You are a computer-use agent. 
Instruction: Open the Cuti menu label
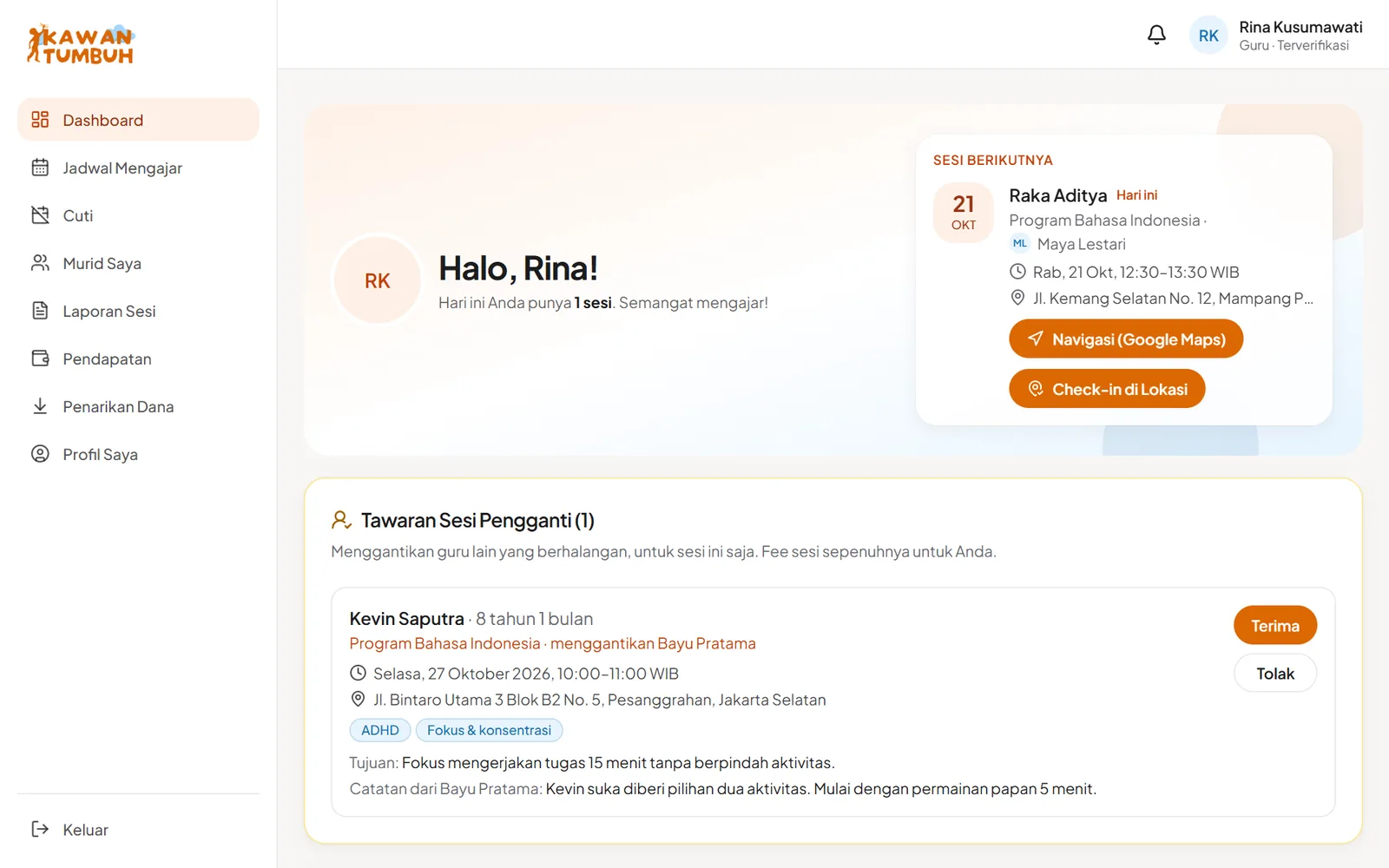click(78, 215)
